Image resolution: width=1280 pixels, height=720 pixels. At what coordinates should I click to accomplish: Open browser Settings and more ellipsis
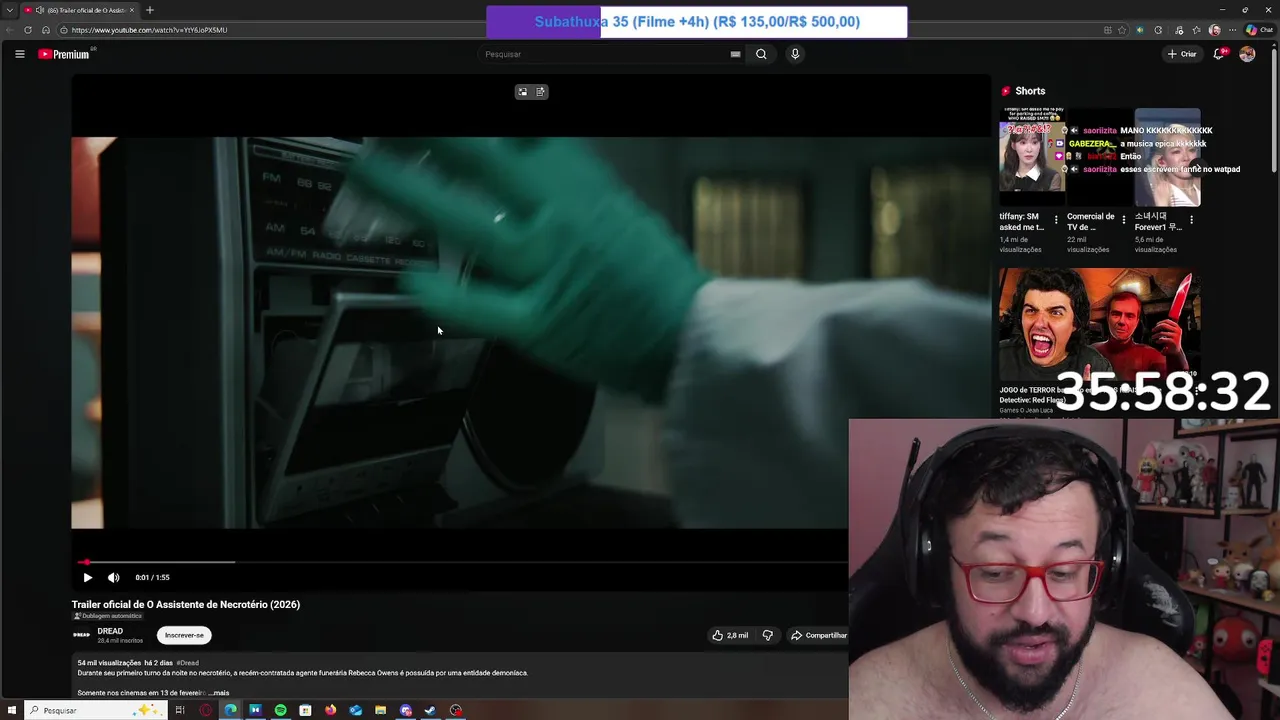[1231, 30]
